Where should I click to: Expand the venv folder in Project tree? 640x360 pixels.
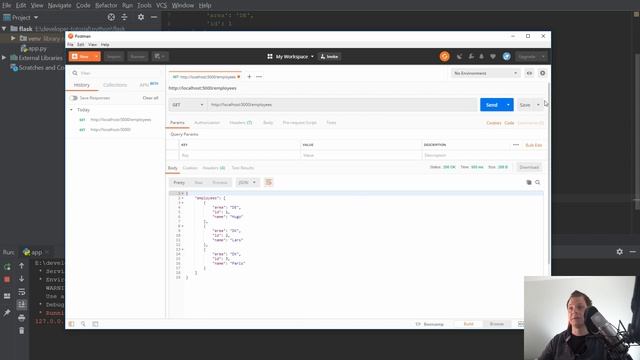click(13, 38)
